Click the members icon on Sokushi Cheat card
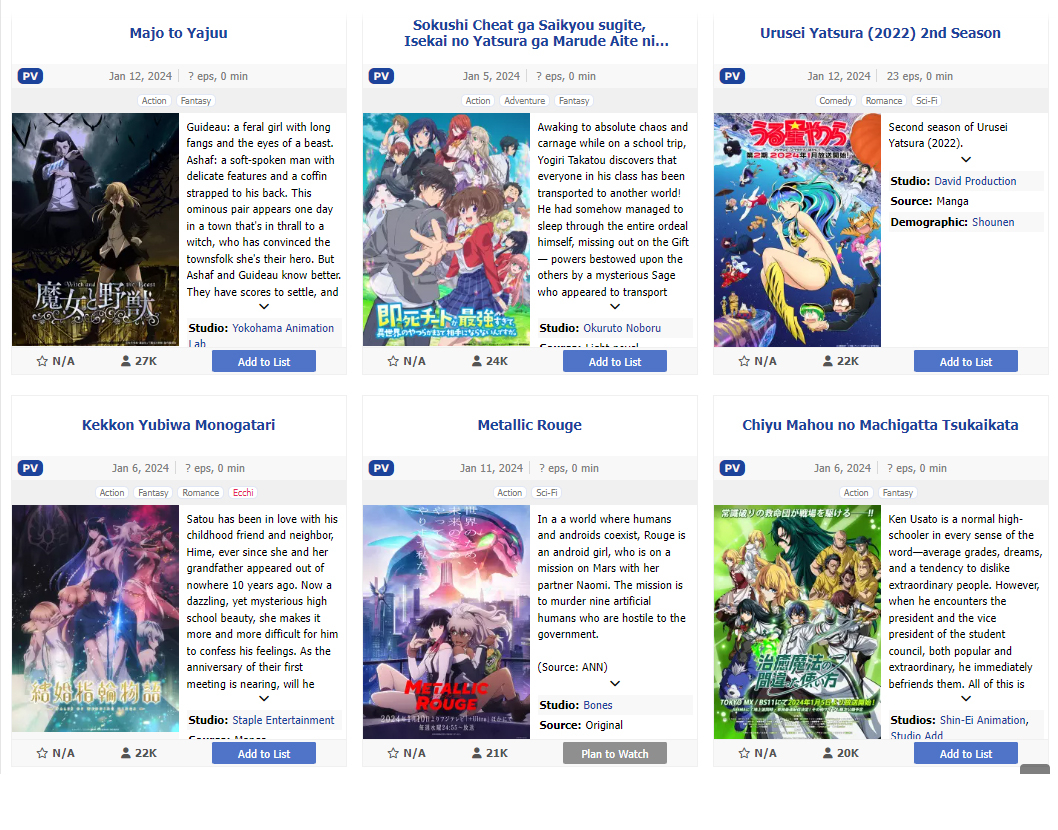 pyautogui.click(x=476, y=361)
